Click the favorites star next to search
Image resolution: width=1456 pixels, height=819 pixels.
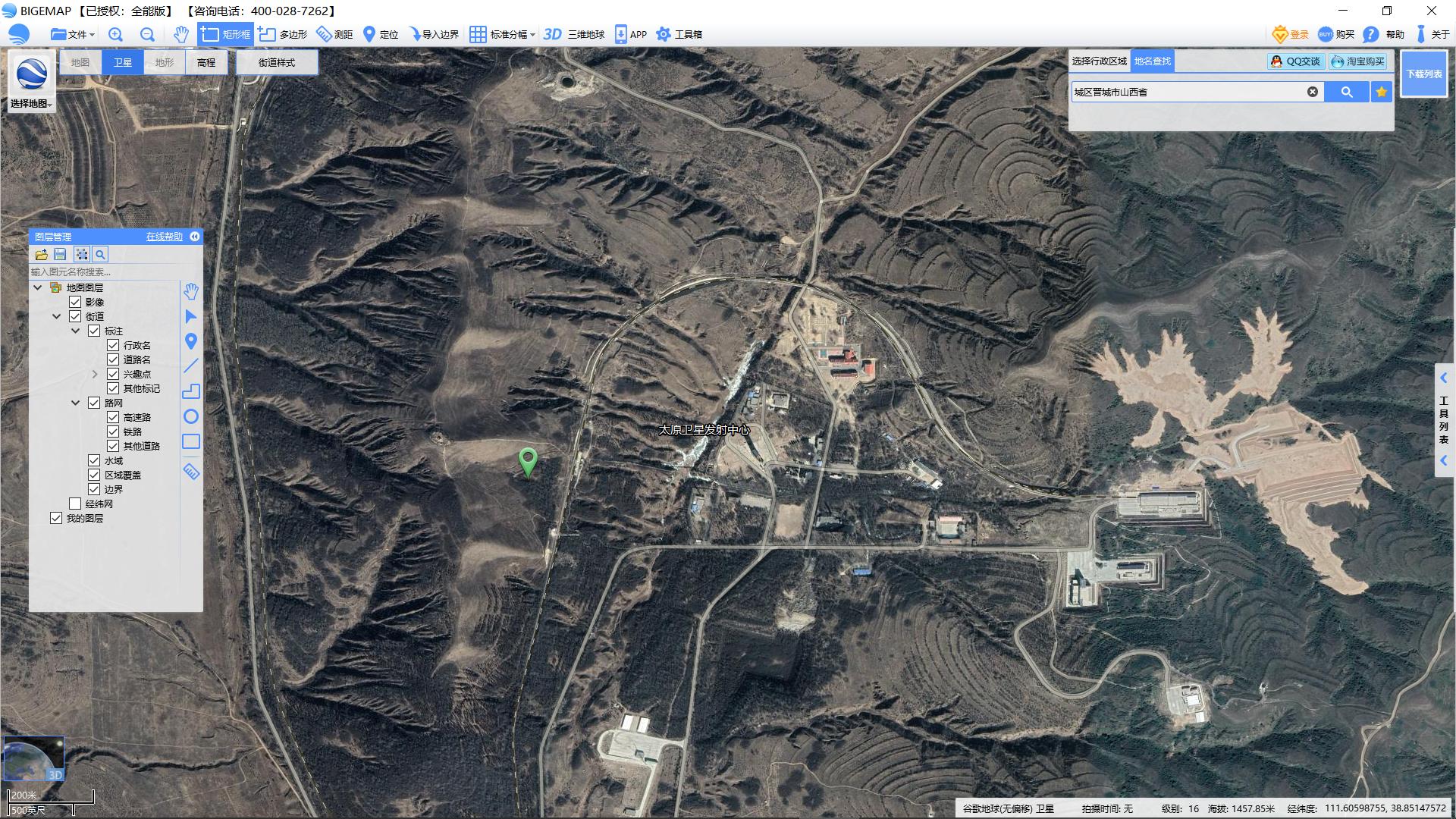coord(1381,92)
